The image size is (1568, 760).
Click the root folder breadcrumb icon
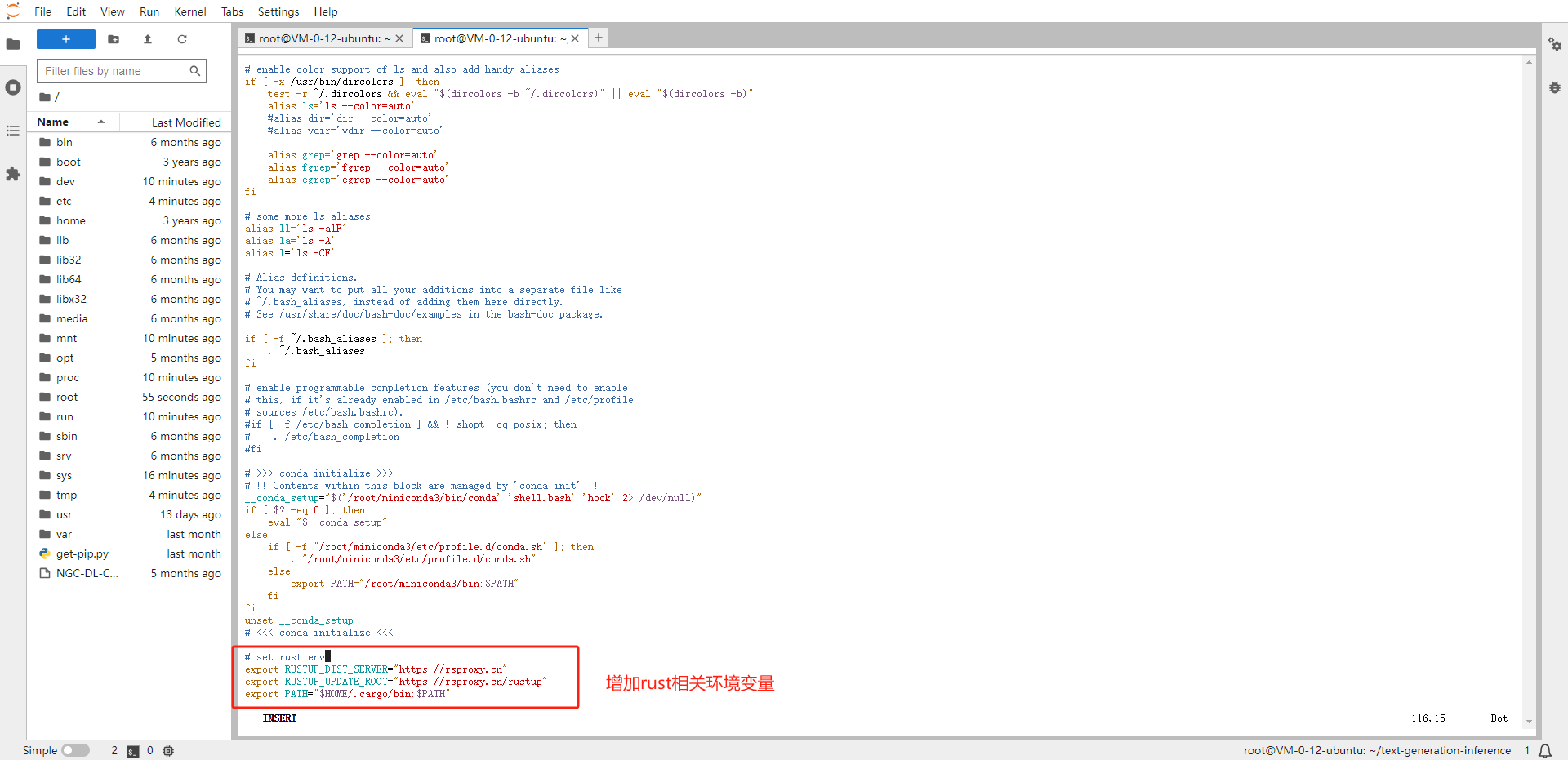(x=45, y=97)
